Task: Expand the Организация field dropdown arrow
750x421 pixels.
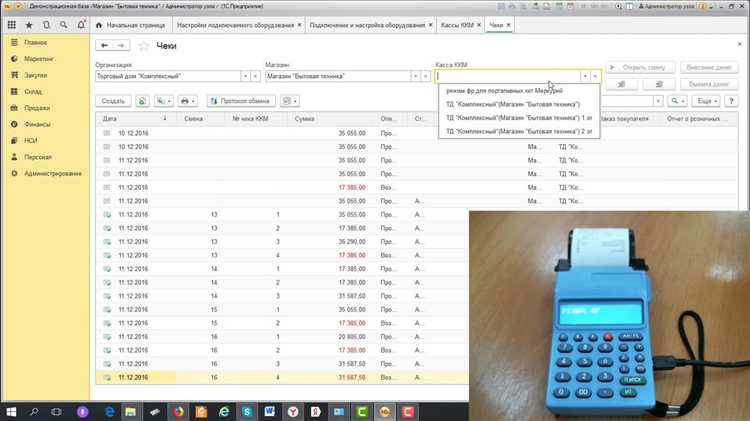Action: click(x=245, y=76)
